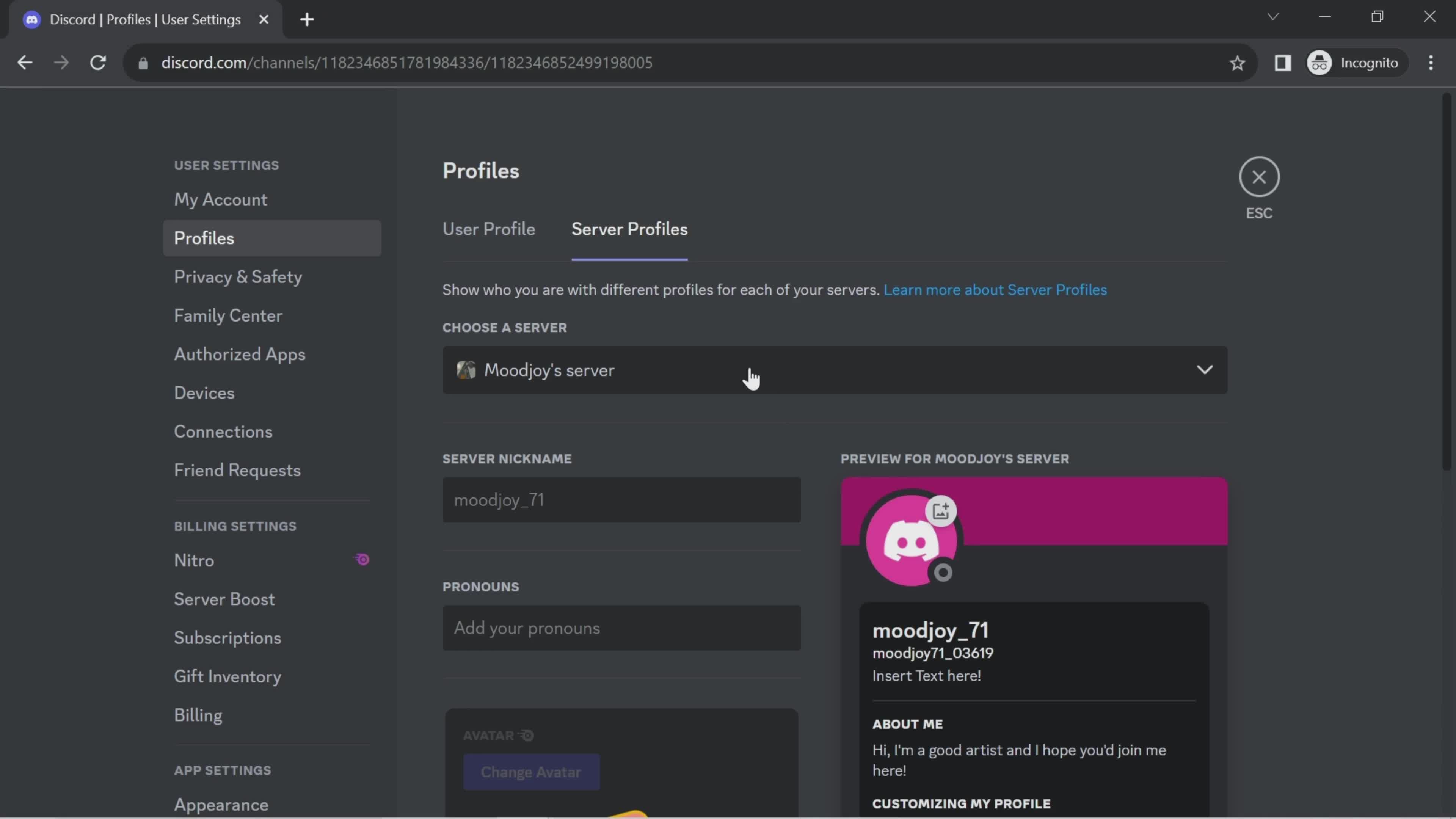
Task: Navigate to My Account settings page
Action: (220, 199)
